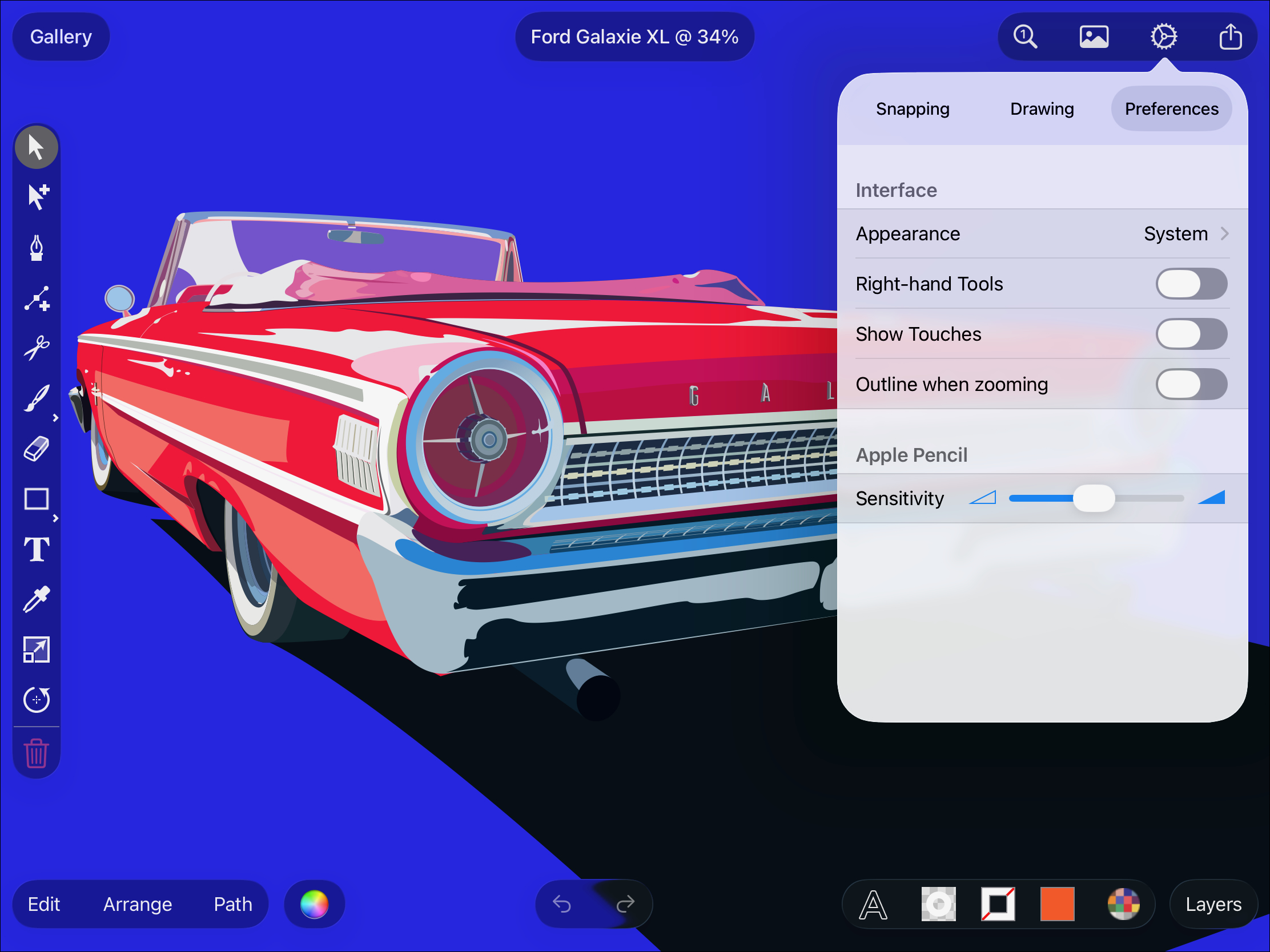
Task: Enable Right-hand Tools switch
Action: (1191, 284)
